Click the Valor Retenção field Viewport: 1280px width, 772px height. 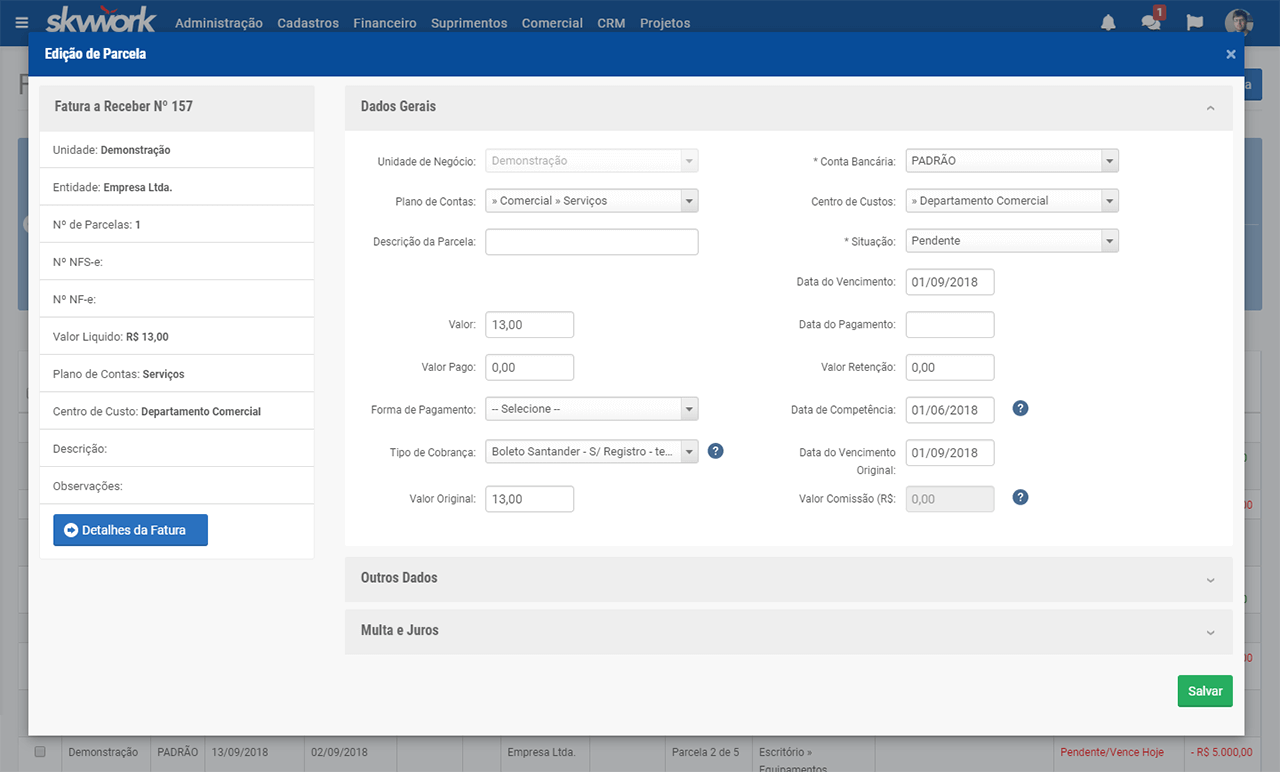(950, 367)
